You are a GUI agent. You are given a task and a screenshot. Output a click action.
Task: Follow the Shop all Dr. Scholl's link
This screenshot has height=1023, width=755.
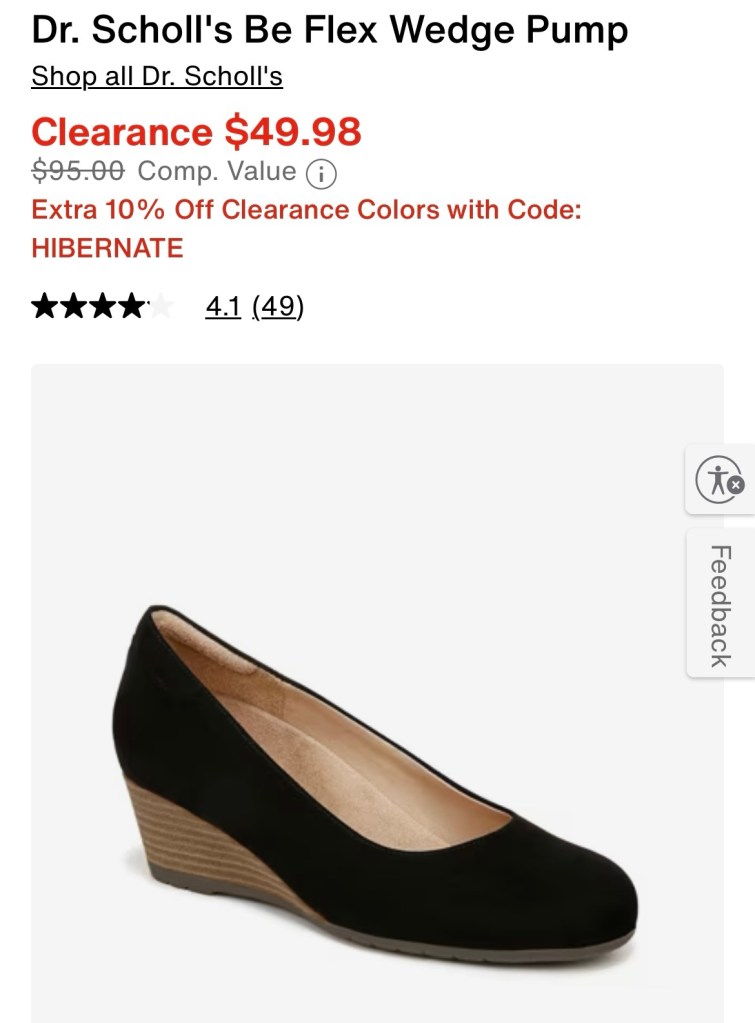tap(157, 76)
